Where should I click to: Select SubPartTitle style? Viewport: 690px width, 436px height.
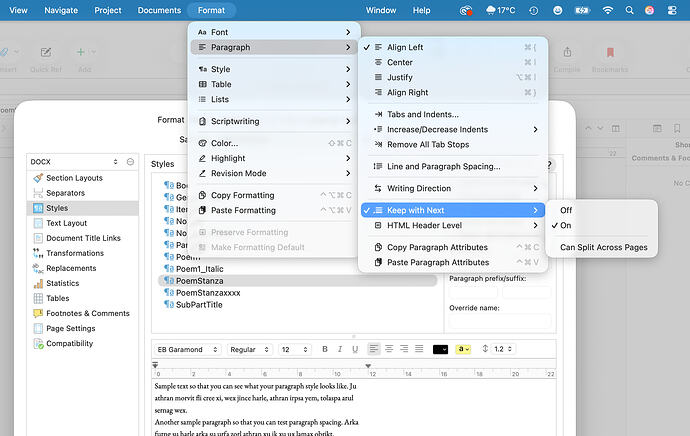pos(297,304)
